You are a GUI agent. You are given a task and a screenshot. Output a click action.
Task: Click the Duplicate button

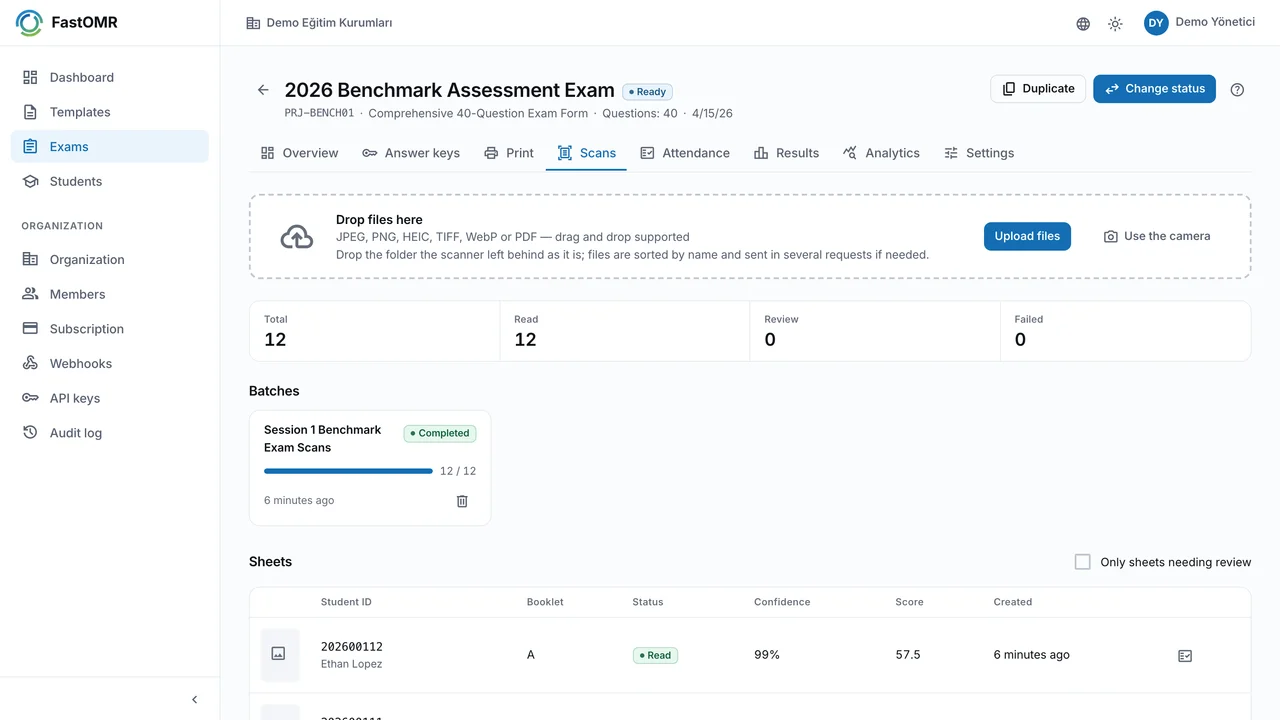click(1038, 89)
